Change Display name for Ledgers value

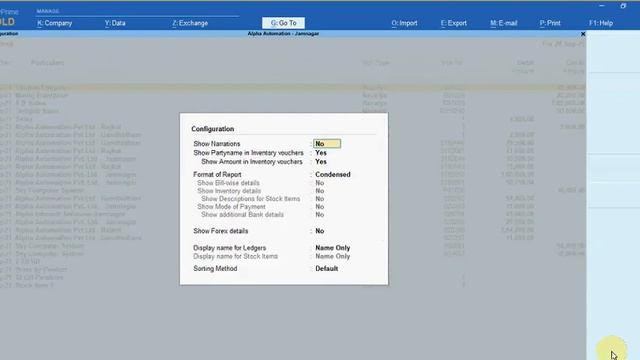[x=333, y=248]
